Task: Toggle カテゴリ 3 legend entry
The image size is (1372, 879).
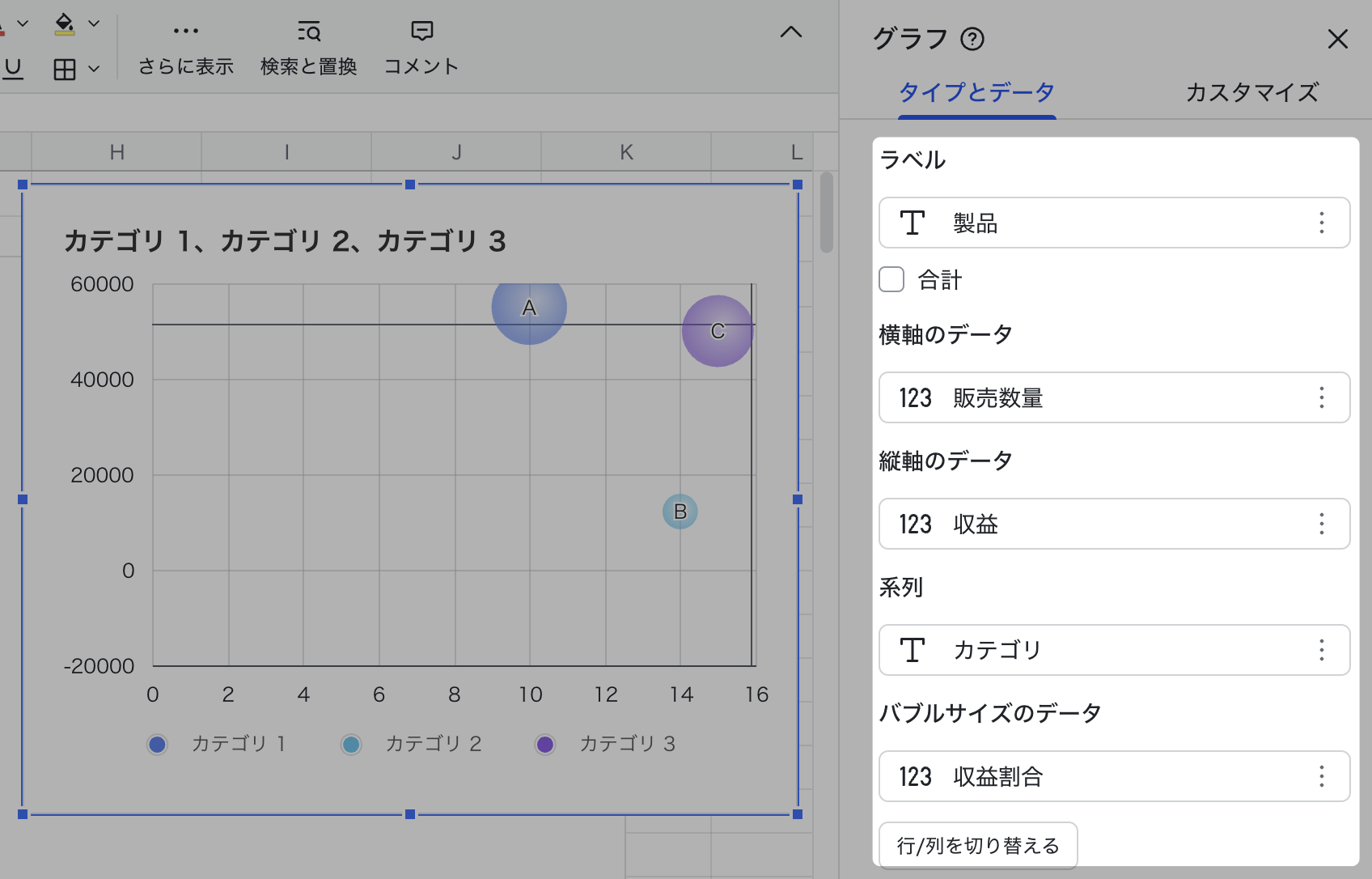Action: [x=605, y=744]
